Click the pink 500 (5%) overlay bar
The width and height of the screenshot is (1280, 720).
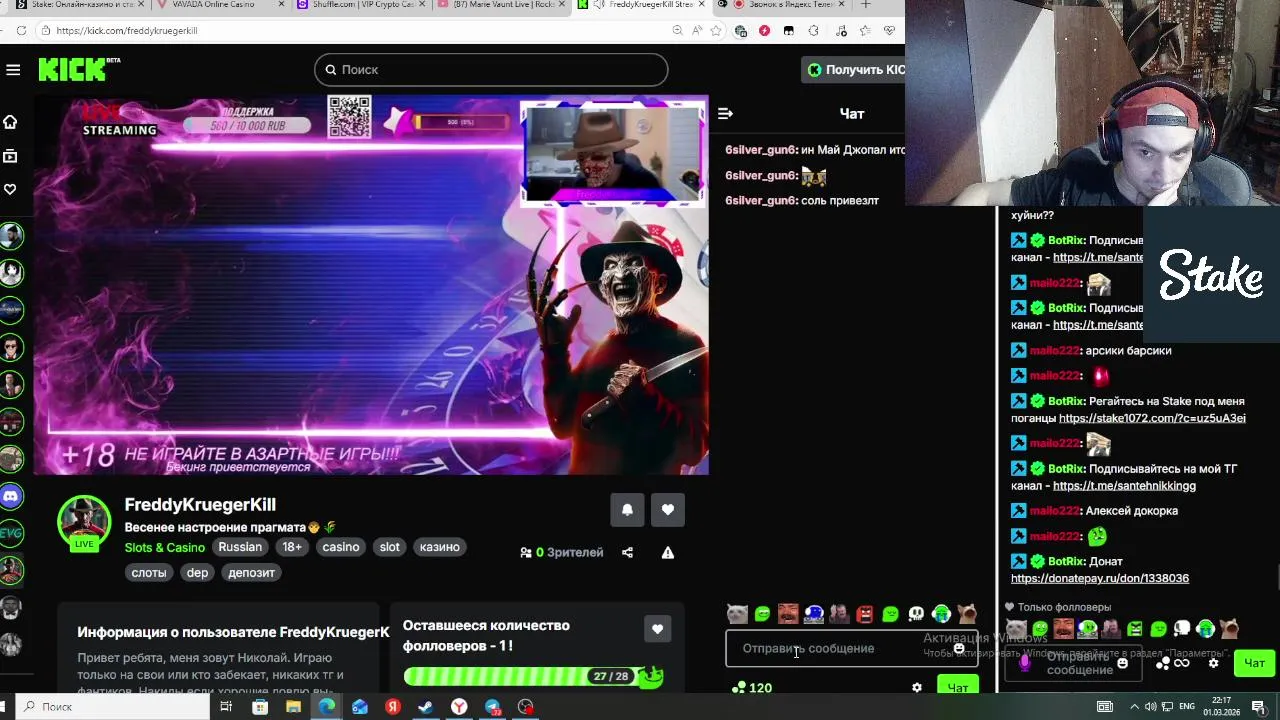pos(460,122)
